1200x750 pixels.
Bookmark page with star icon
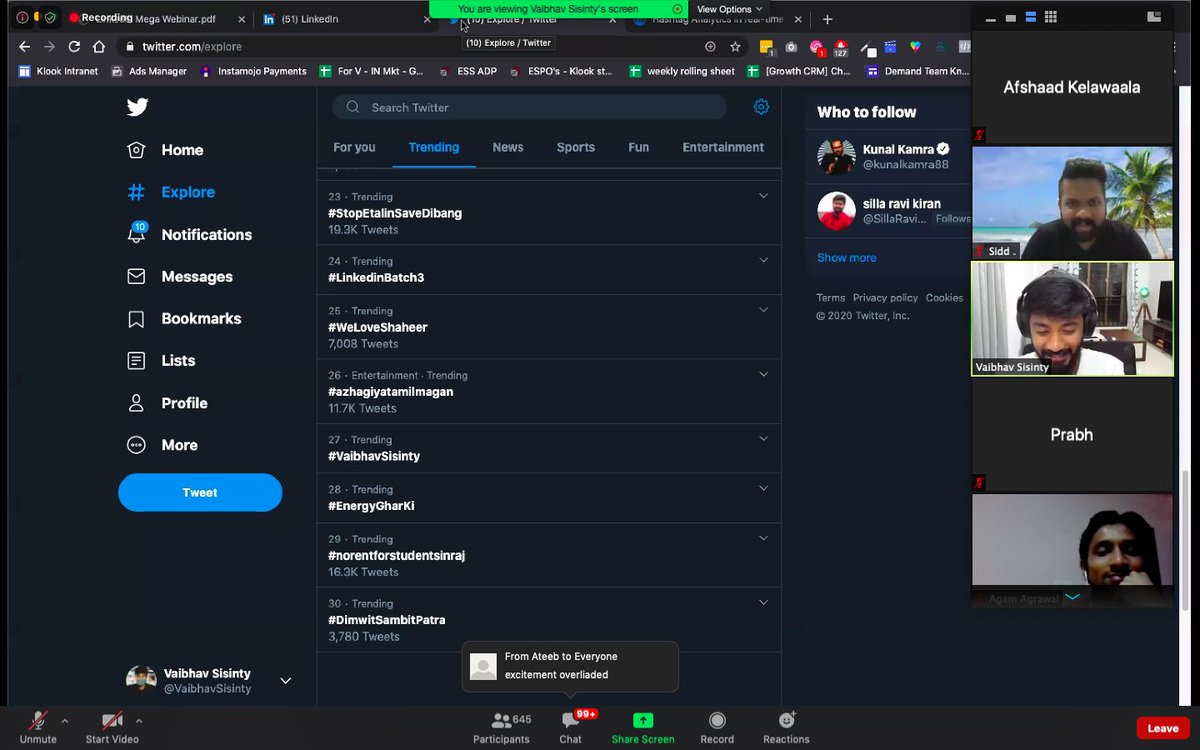(x=735, y=46)
